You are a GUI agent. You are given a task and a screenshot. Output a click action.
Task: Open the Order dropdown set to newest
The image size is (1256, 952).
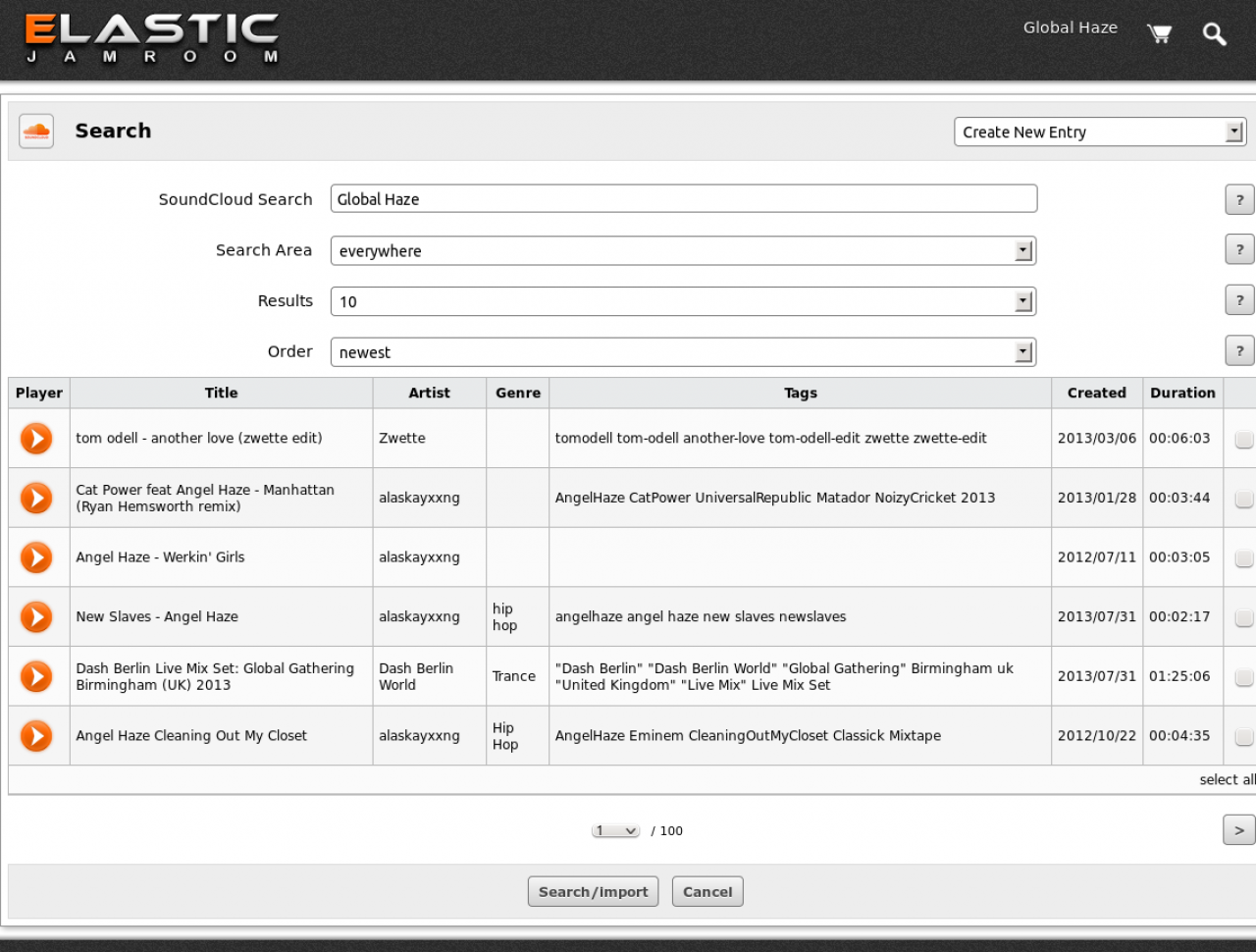pyautogui.click(x=683, y=352)
